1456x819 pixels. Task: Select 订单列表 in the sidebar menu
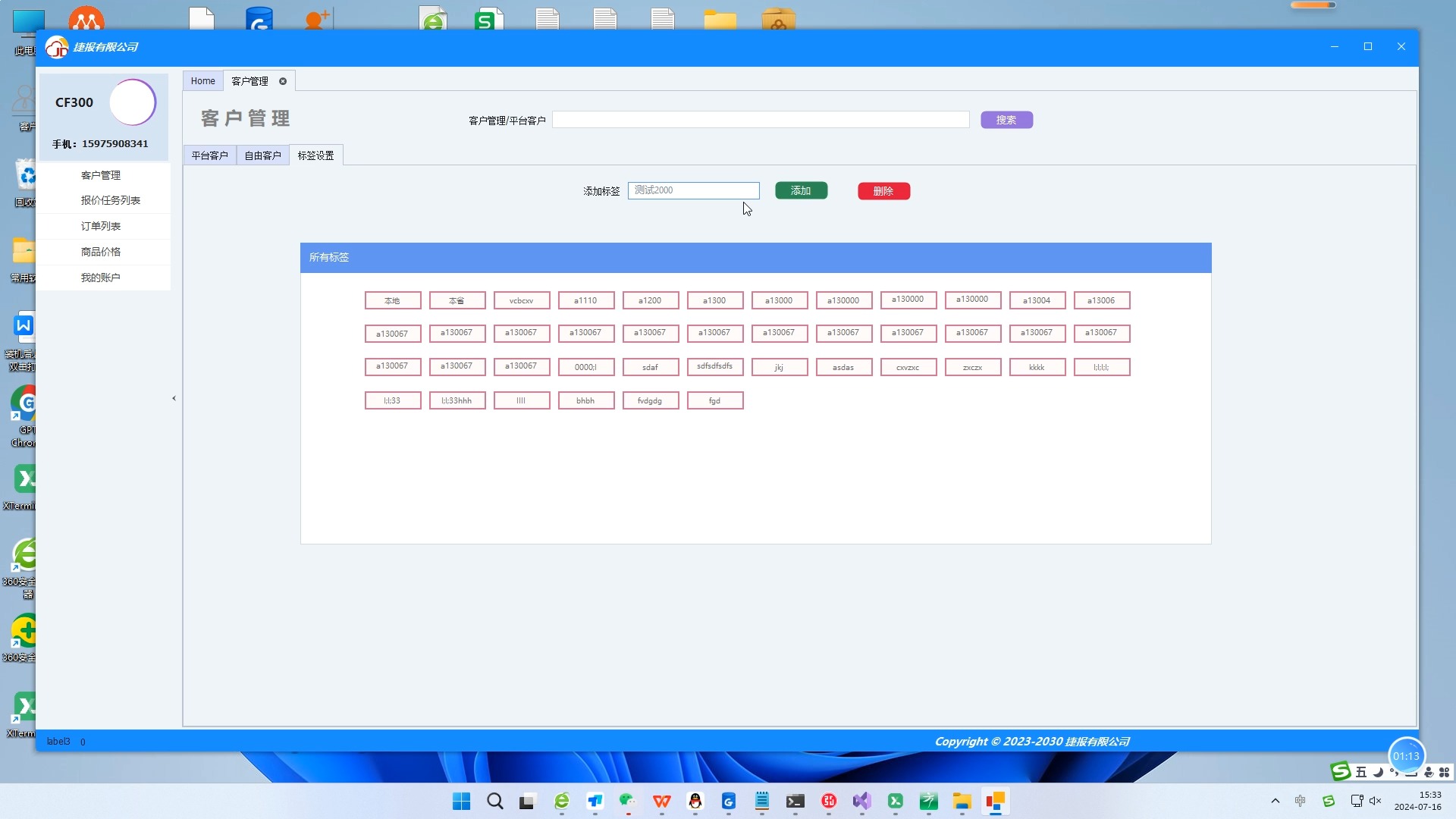[101, 225]
